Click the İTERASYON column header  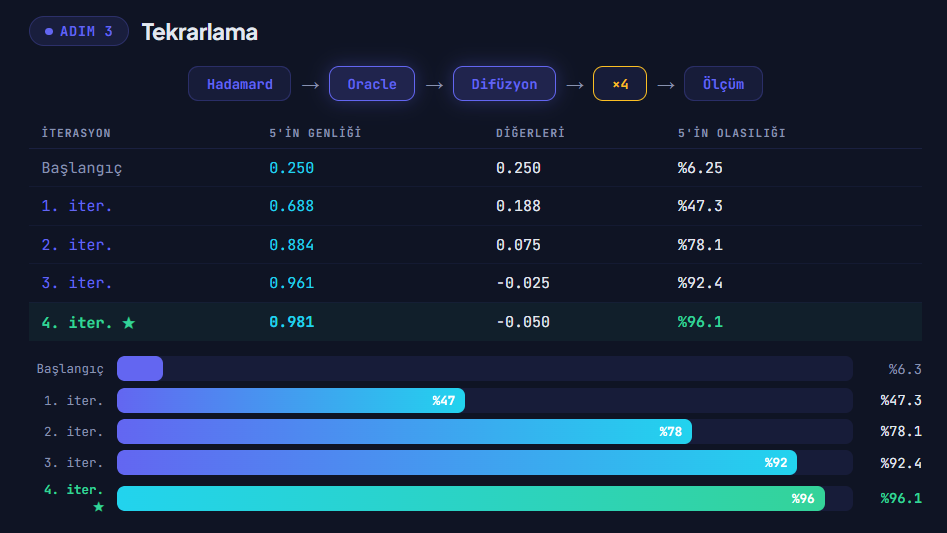coord(76,133)
